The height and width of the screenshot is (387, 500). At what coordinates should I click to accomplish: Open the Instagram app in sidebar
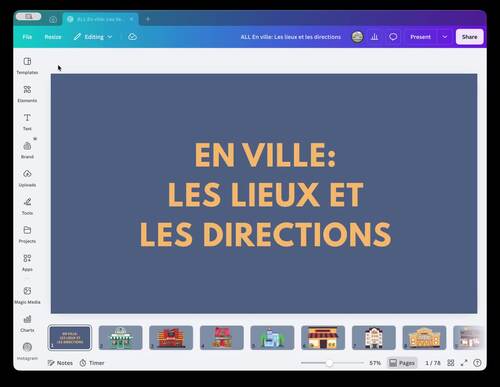(x=27, y=351)
